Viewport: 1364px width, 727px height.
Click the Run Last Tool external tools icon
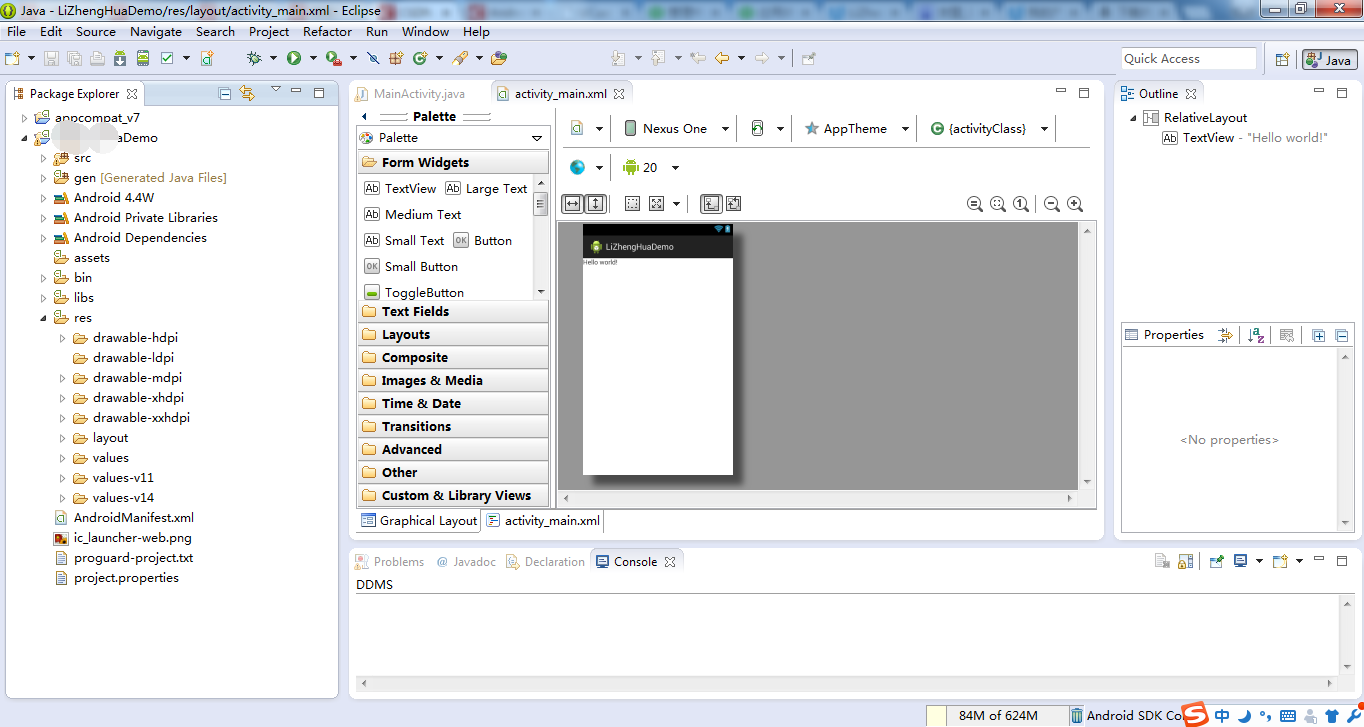(x=334, y=58)
